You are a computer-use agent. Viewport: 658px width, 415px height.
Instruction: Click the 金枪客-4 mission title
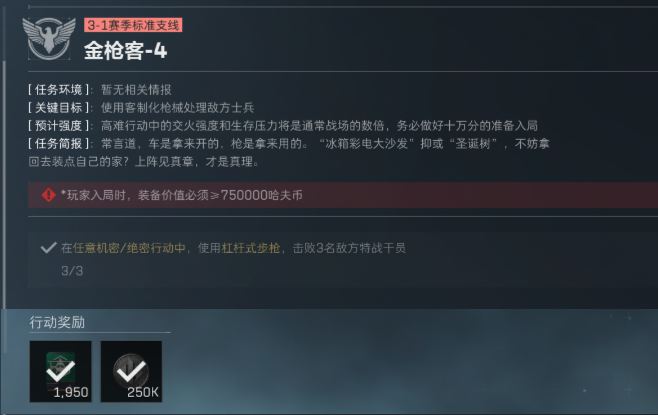pyautogui.click(x=125, y=51)
